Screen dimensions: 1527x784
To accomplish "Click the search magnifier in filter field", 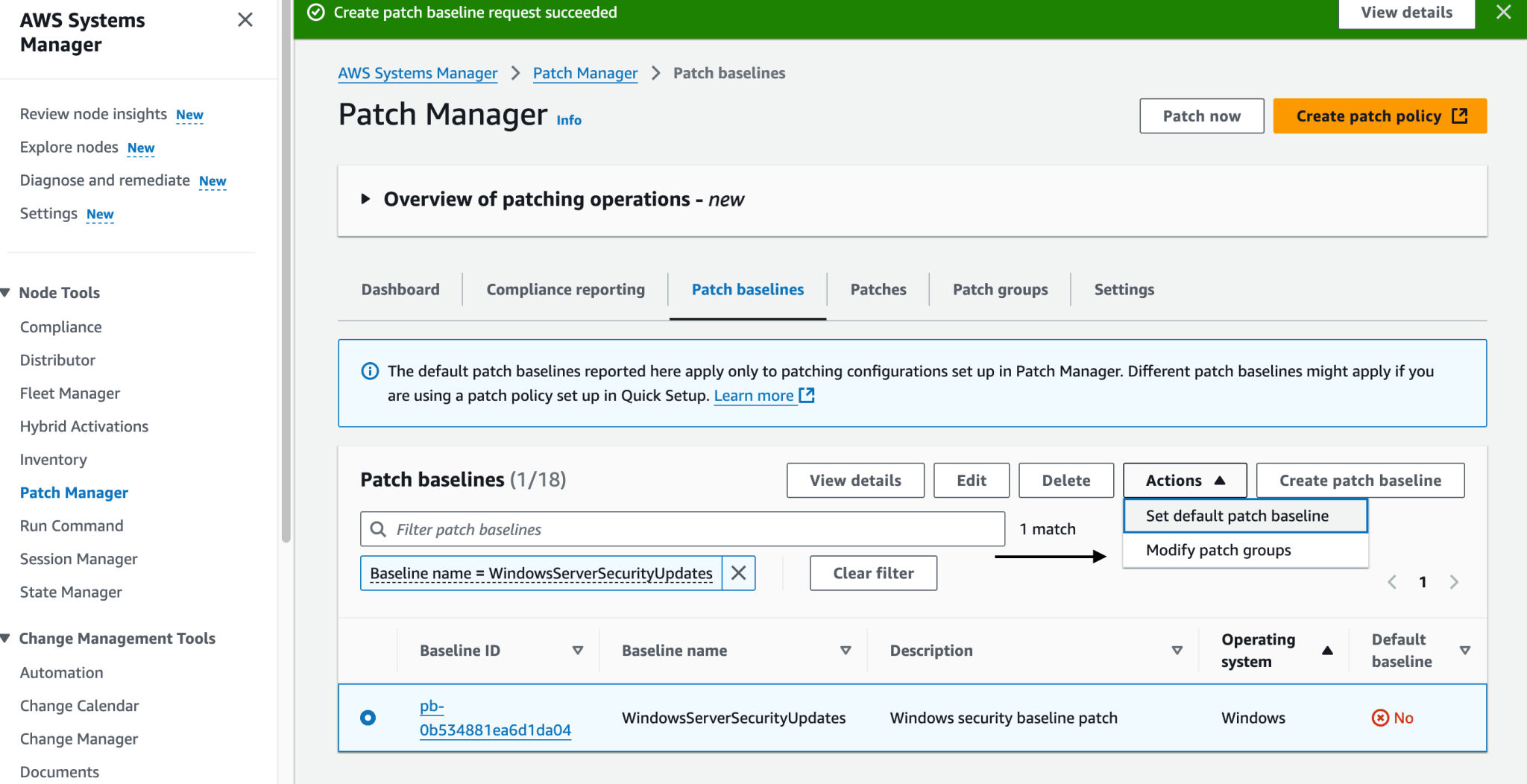I will [379, 529].
